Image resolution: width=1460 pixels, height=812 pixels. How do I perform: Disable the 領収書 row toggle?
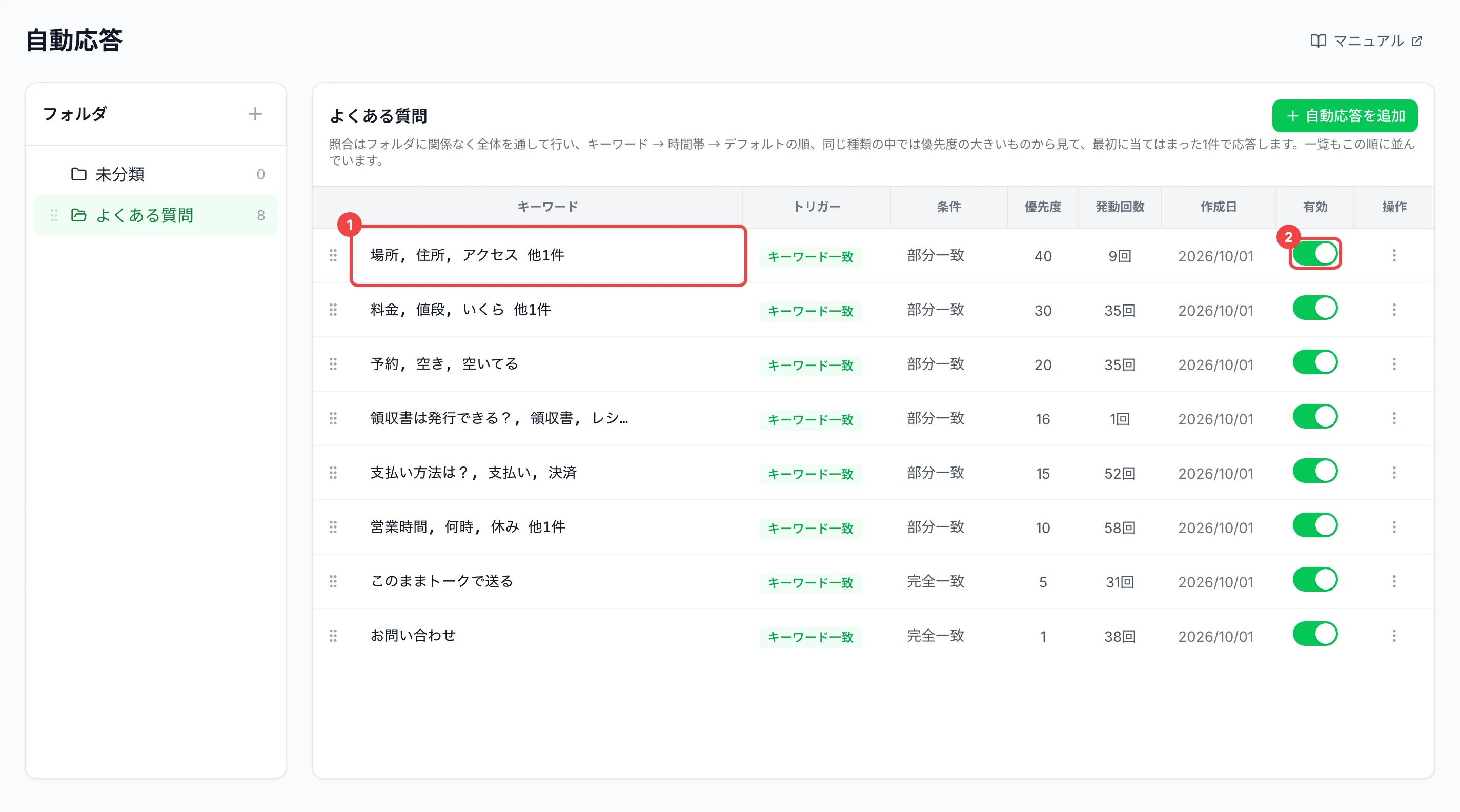pos(1315,416)
